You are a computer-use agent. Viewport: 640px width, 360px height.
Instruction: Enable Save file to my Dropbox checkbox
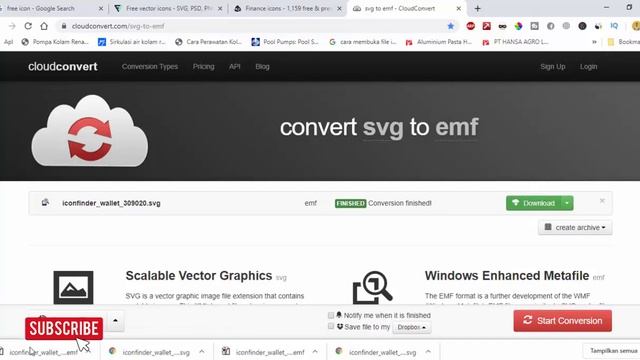click(x=331, y=326)
